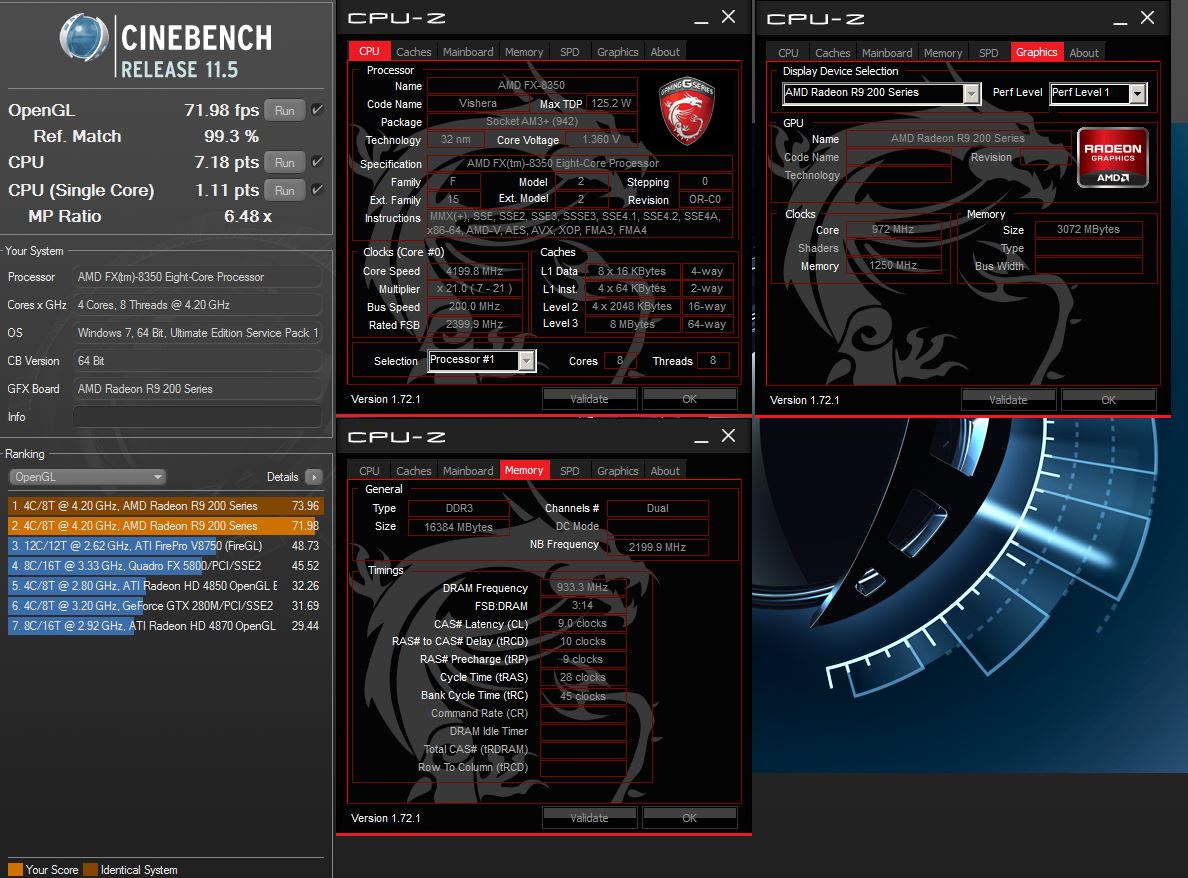
Task: Click OK in the CPU tab window
Action: tap(689, 398)
